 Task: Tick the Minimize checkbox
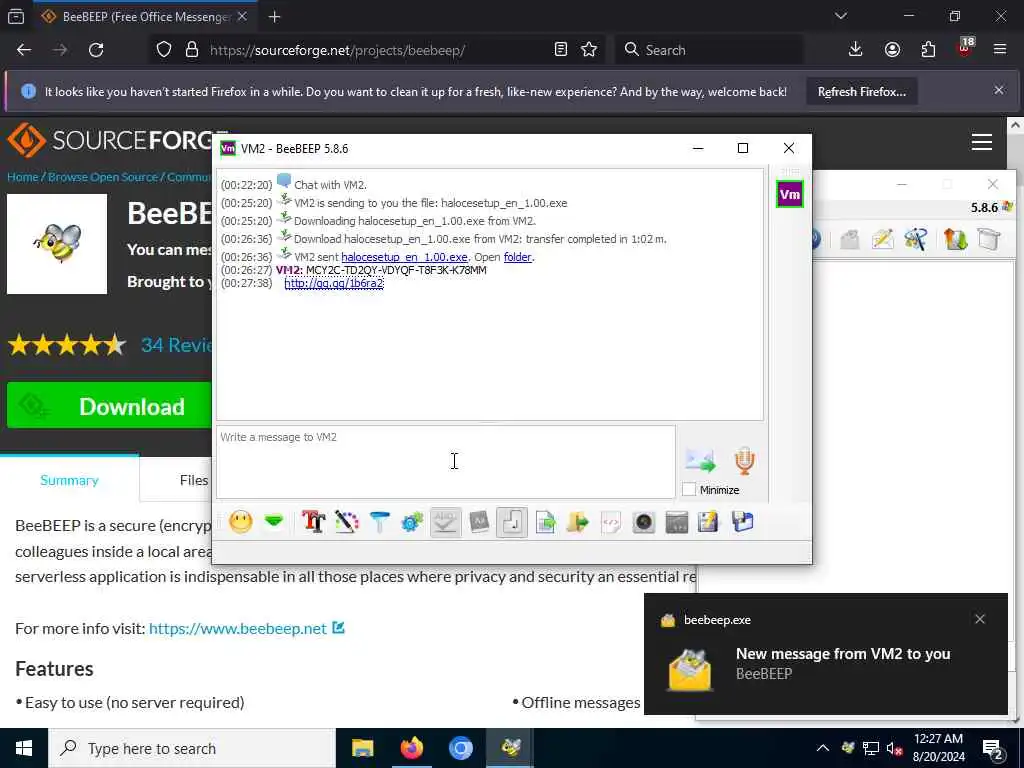click(689, 490)
